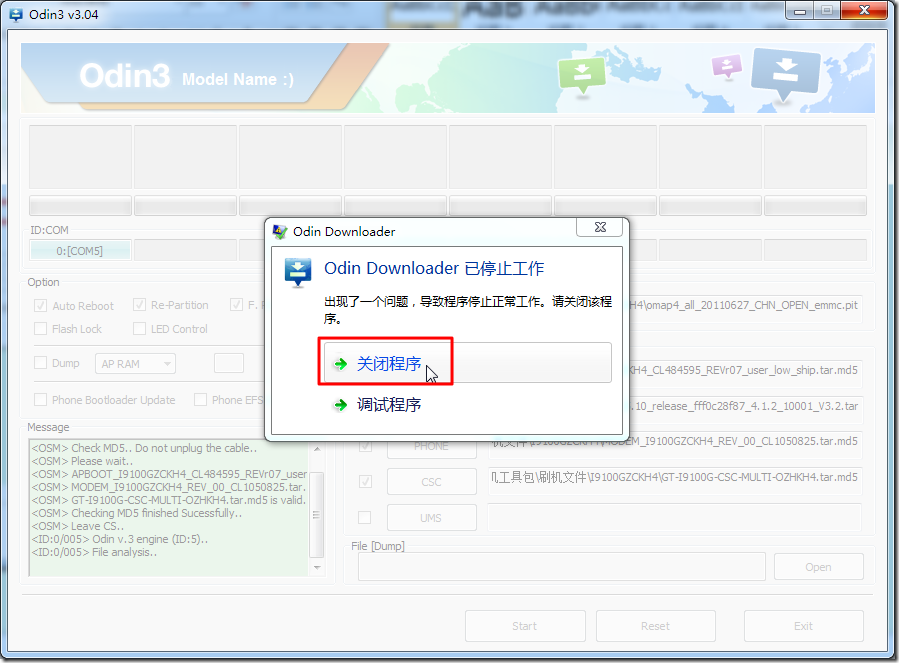Click the PIT file path ending emmc.pit
Screen dimensions: 899x663
pos(744,305)
